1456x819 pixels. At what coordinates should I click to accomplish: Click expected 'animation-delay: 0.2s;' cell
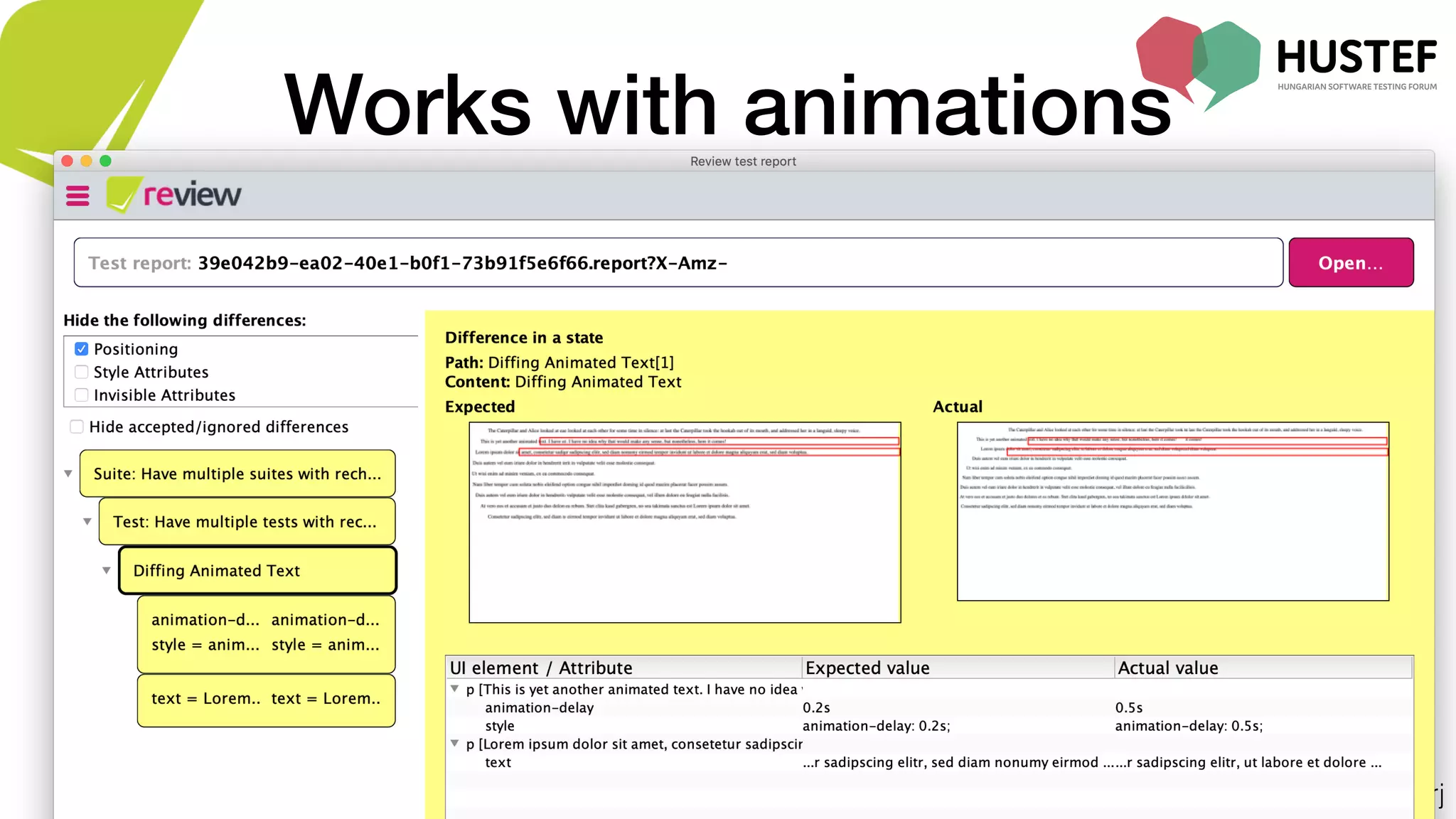point(876,726)
